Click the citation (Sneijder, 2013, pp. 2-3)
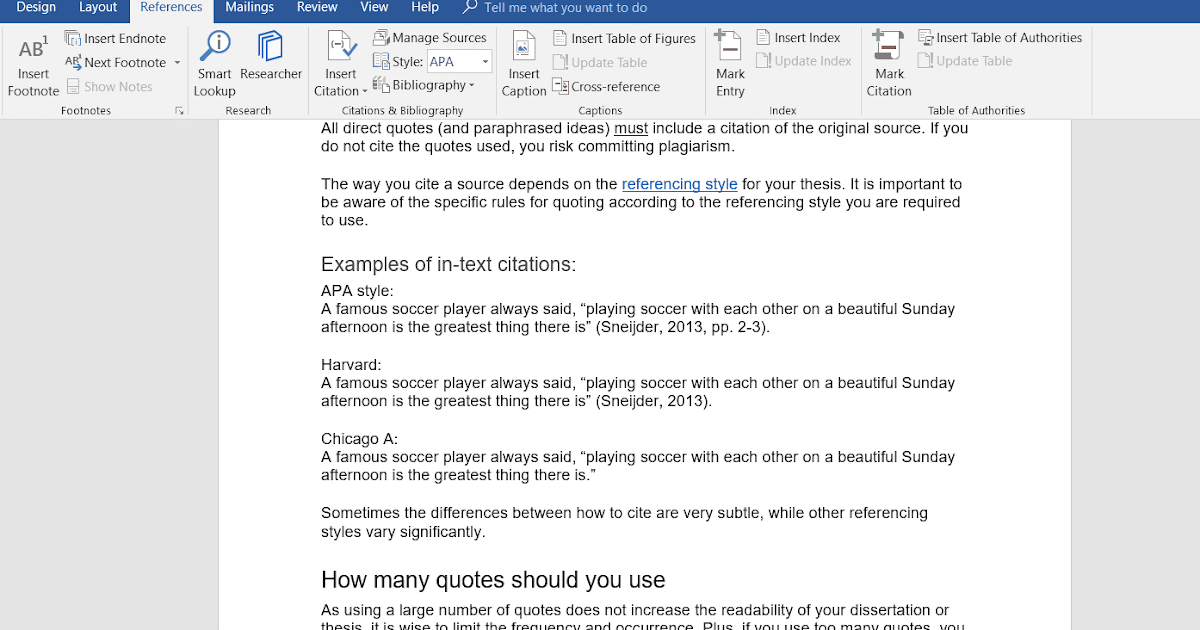This screenshot has height=630, width=1200. (x=683, y=327)
